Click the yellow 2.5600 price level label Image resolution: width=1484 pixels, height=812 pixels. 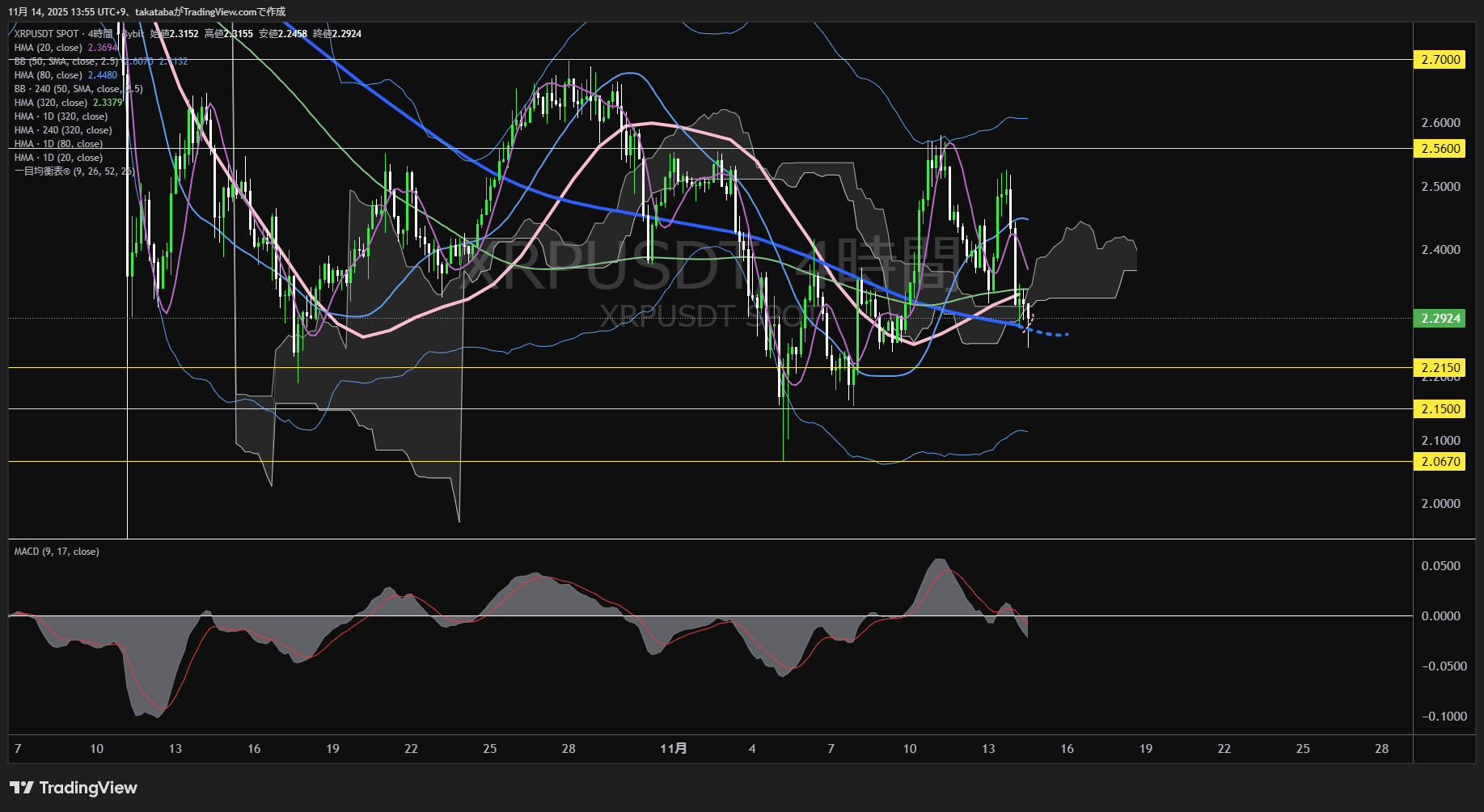click(1440, 149)
